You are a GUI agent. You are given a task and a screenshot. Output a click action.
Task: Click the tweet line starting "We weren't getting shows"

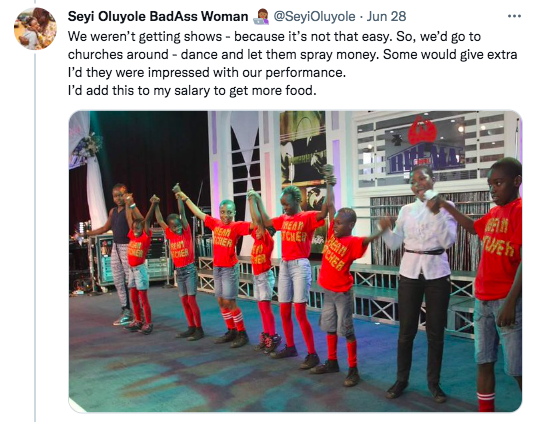pos(274,36)
